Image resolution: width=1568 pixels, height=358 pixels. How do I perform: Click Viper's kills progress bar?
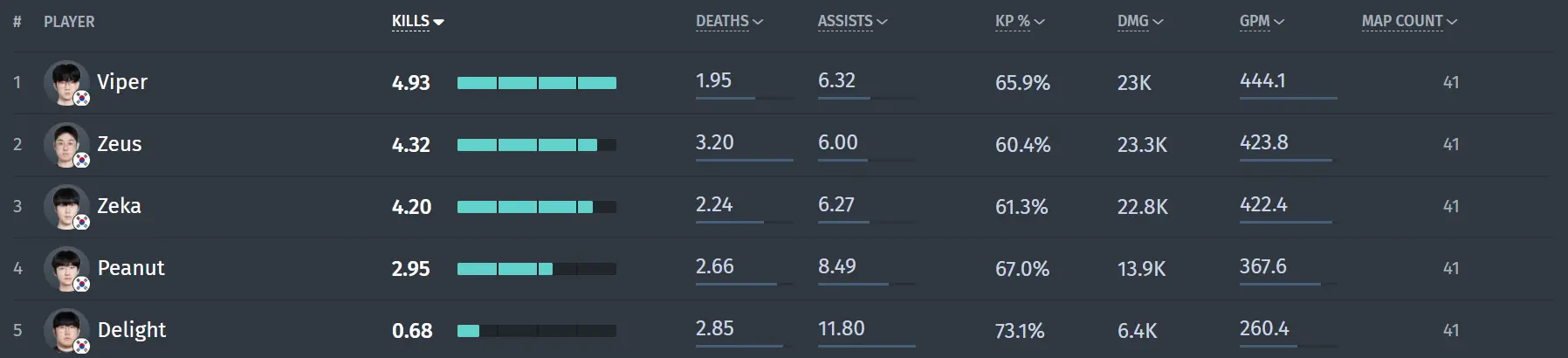[537, 83]
